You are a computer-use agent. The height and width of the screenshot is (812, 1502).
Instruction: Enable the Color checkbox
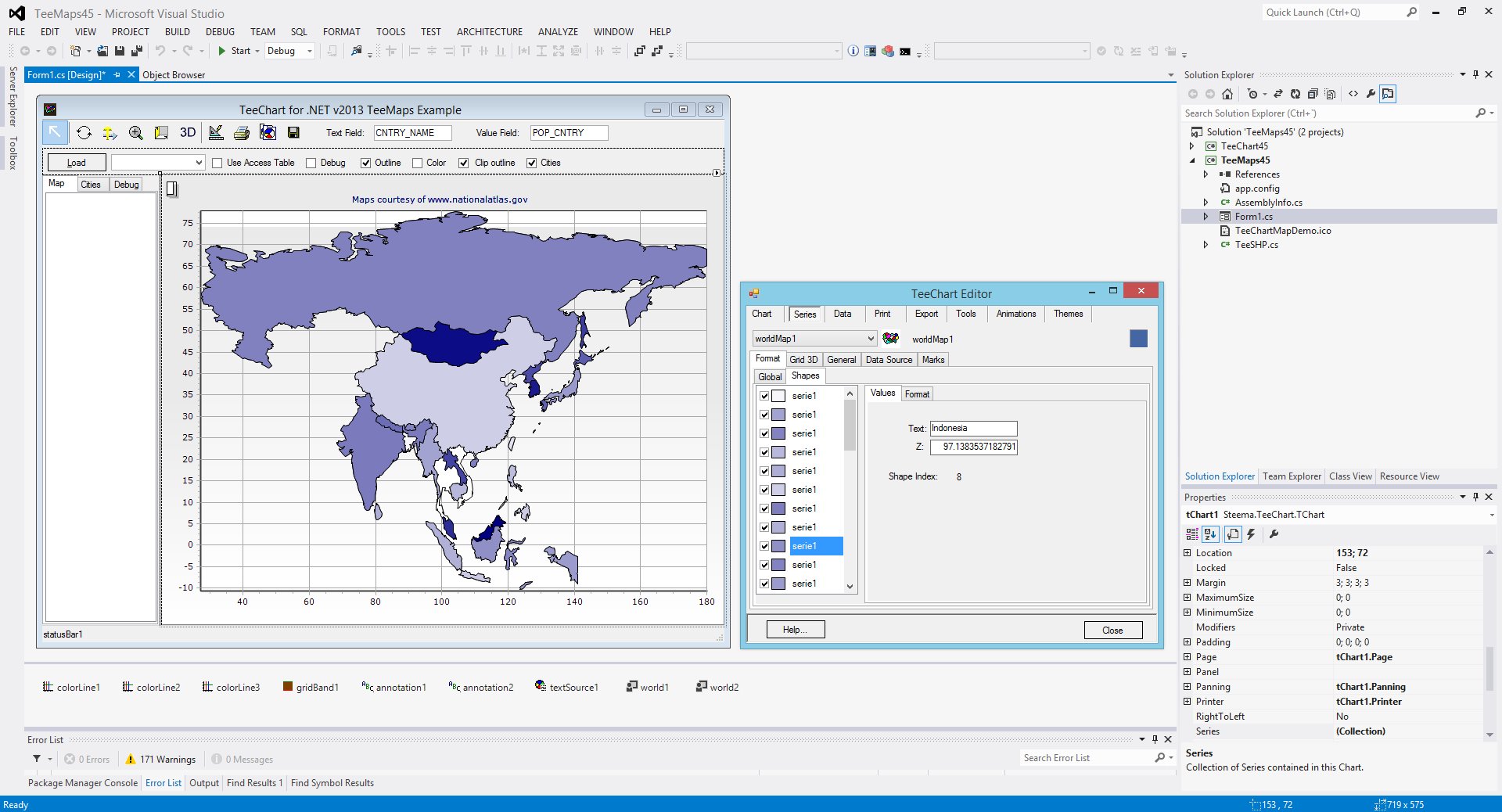click(418, 163)
